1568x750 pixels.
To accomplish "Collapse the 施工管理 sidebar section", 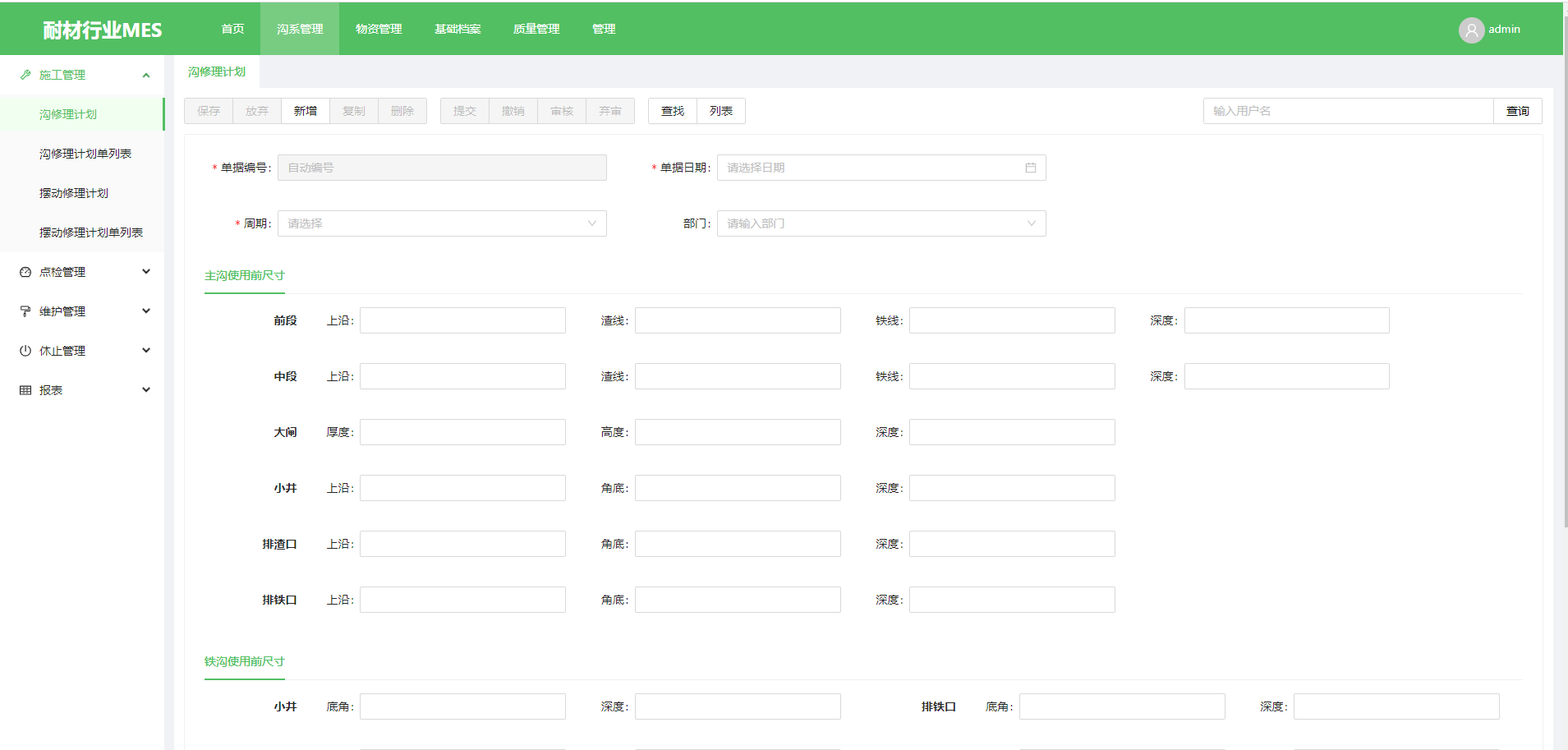I will point(146,75).
